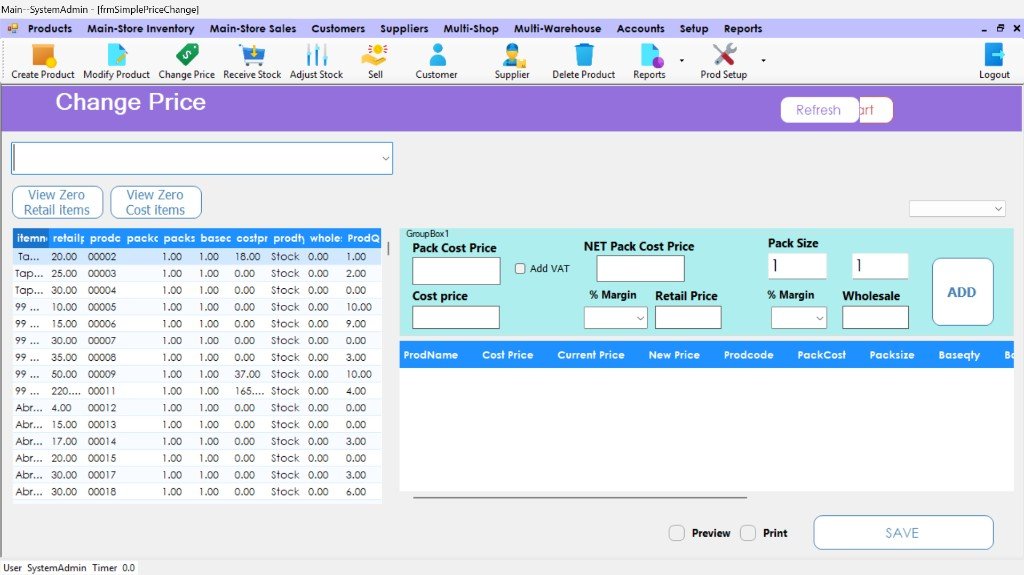Open the Accounts menu
1024x575 pixels.
[x=640, y=29]
